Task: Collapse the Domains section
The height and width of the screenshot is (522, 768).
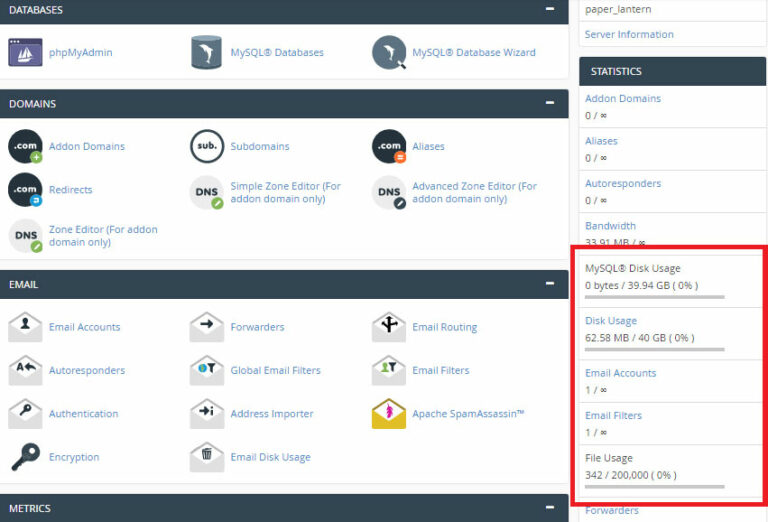Action: 549,103
